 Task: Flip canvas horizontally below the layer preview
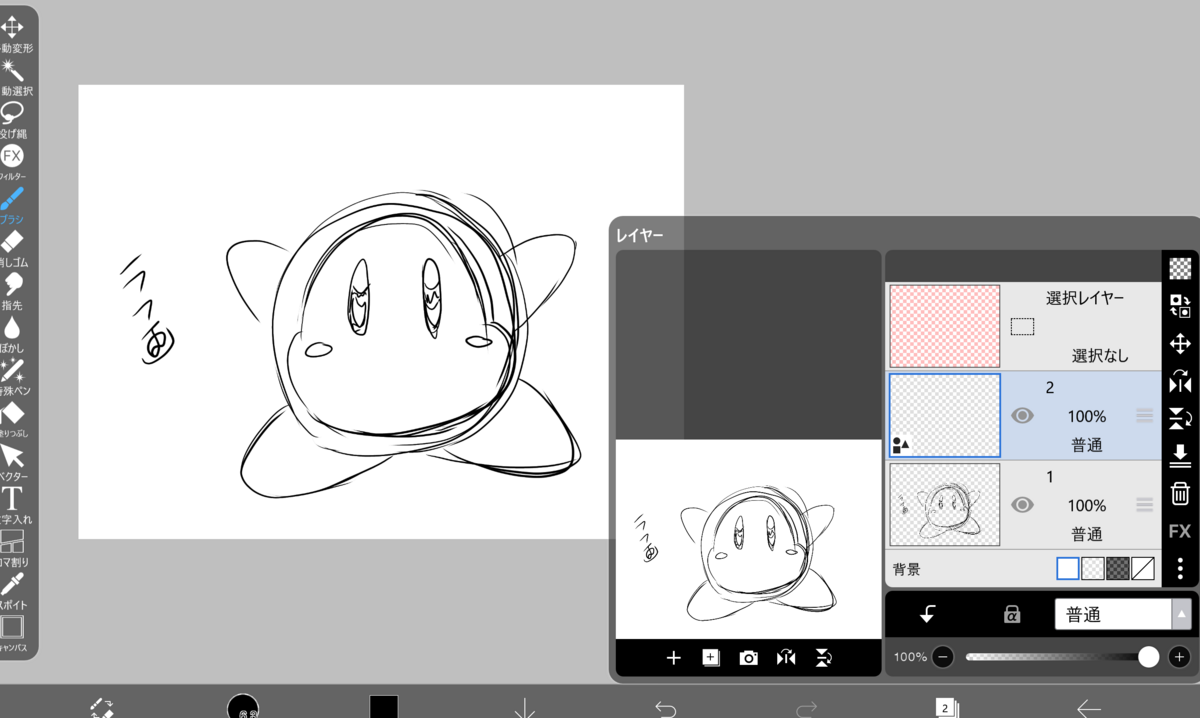pyautogui.click(x=786, y=657)
